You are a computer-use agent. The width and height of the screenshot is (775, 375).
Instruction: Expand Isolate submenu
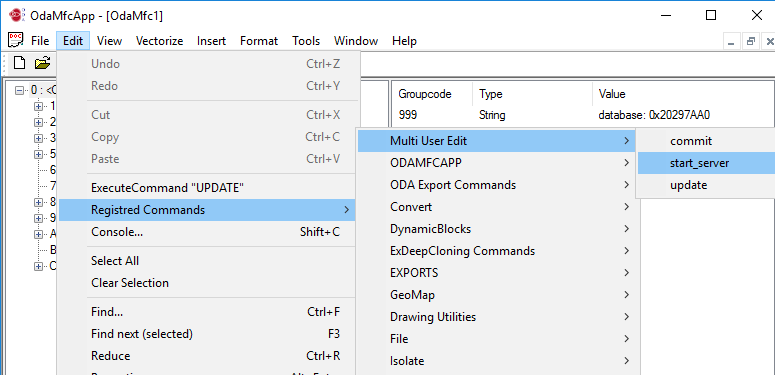[x=498, y=361]
